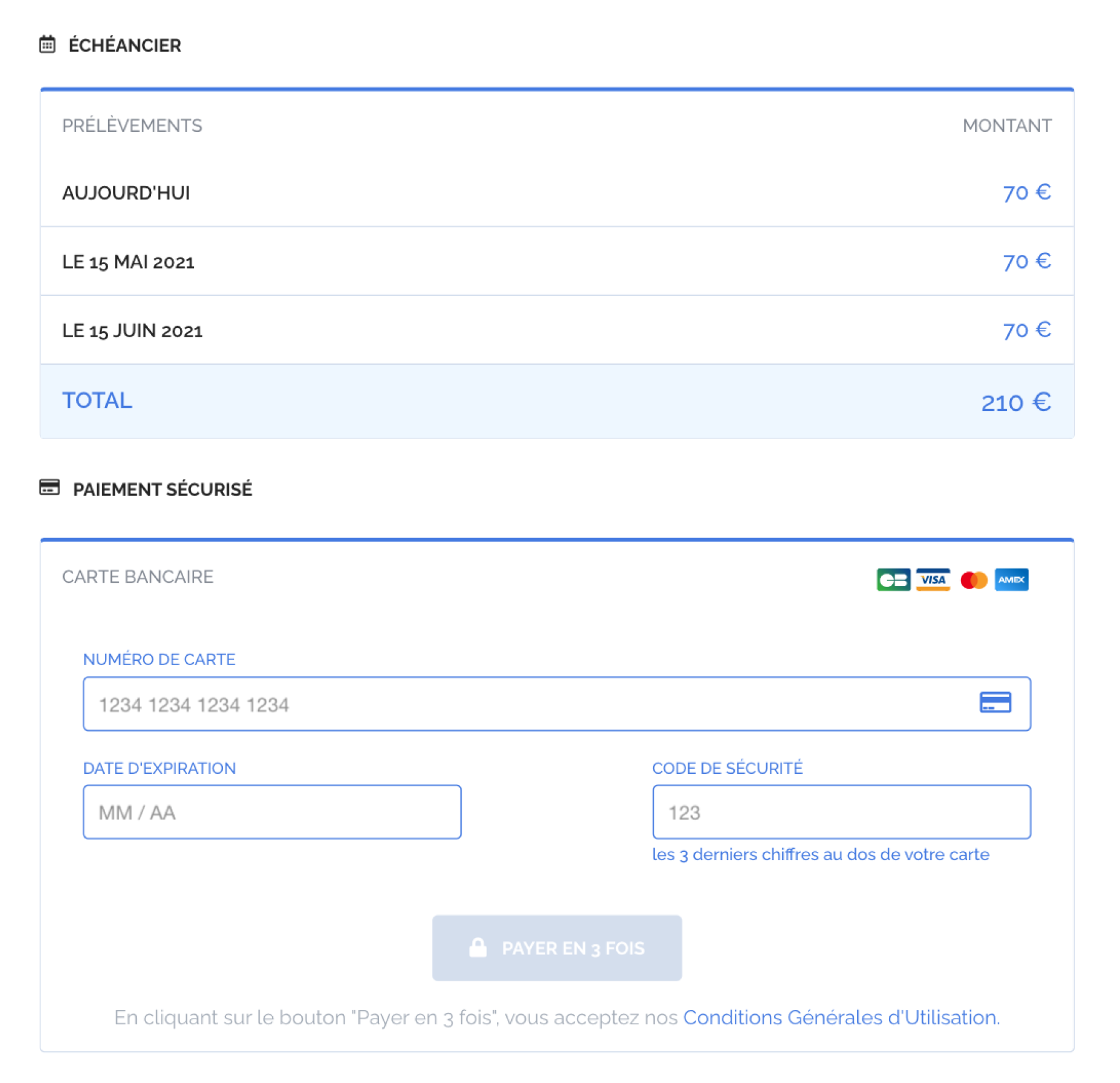The width and height of the screenshot is (1120, 1083).
Task: Focus the Date d'expiration MM / AA field
Action: (x=272, y=812)
